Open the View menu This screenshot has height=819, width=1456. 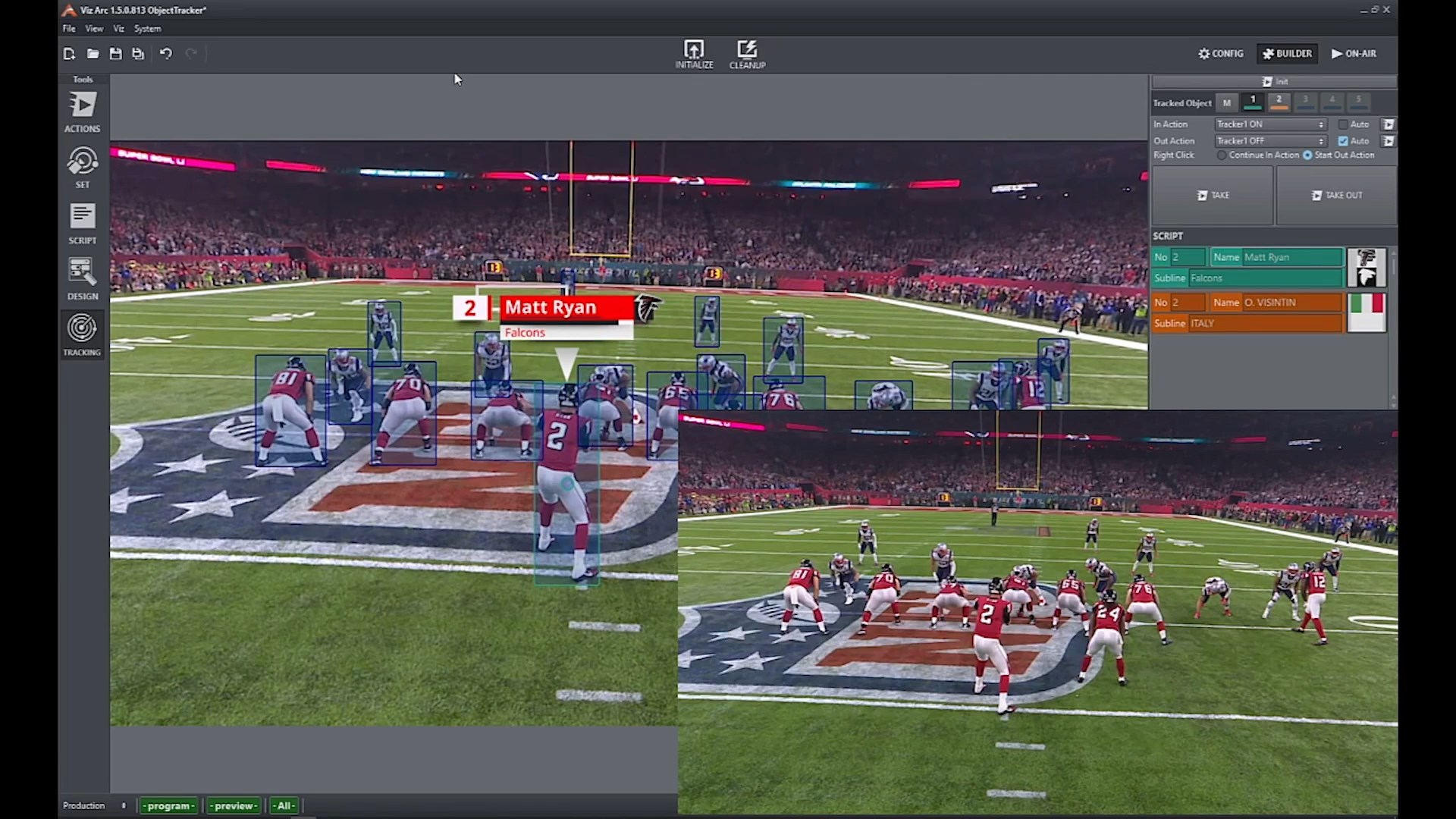pos(94,29)
